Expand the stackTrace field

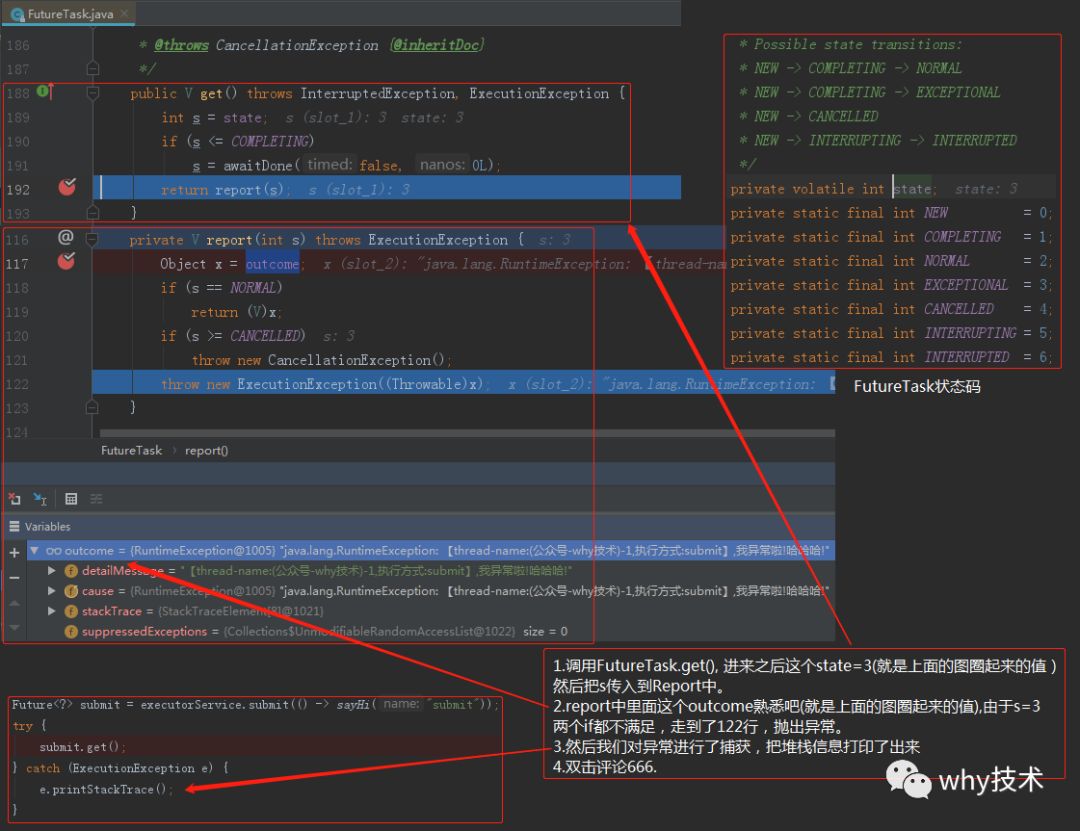click(52, 611)
